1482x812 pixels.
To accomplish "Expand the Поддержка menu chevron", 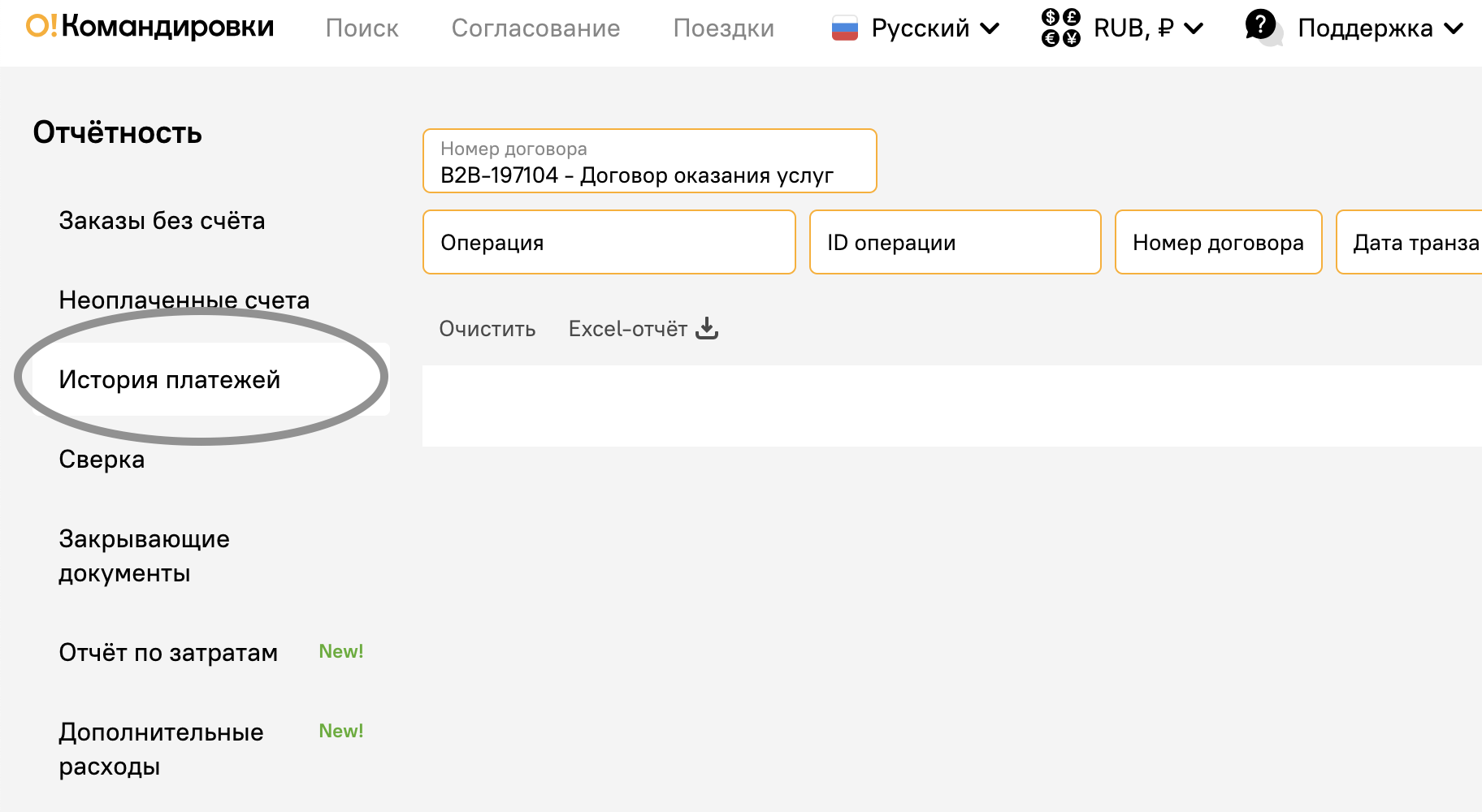I will [x=1454, y=28].
